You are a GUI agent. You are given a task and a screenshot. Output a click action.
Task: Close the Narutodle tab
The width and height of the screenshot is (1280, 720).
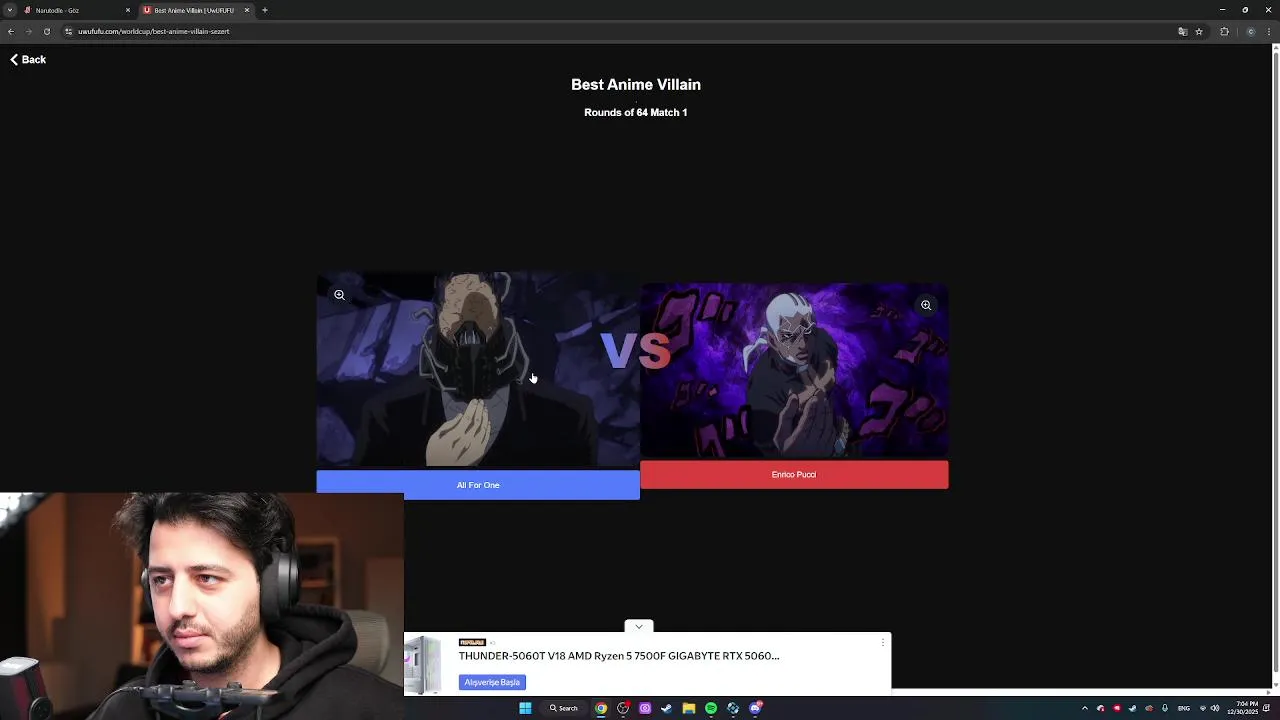point(127,10)
